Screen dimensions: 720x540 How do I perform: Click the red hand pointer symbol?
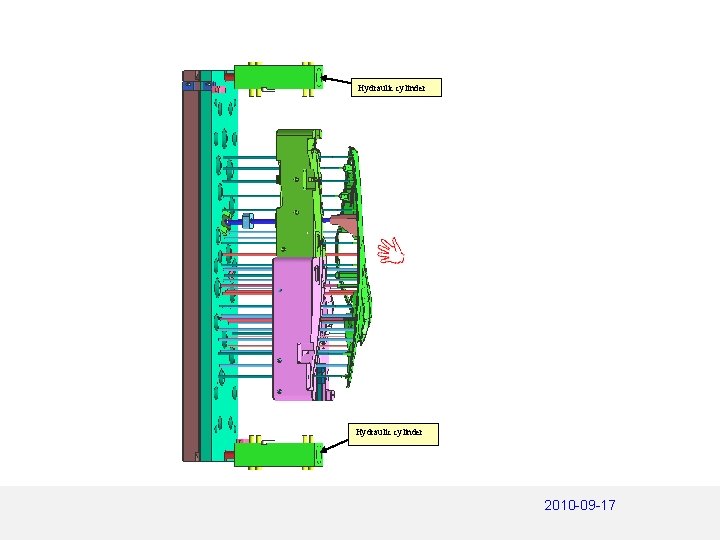click(391, 251)
